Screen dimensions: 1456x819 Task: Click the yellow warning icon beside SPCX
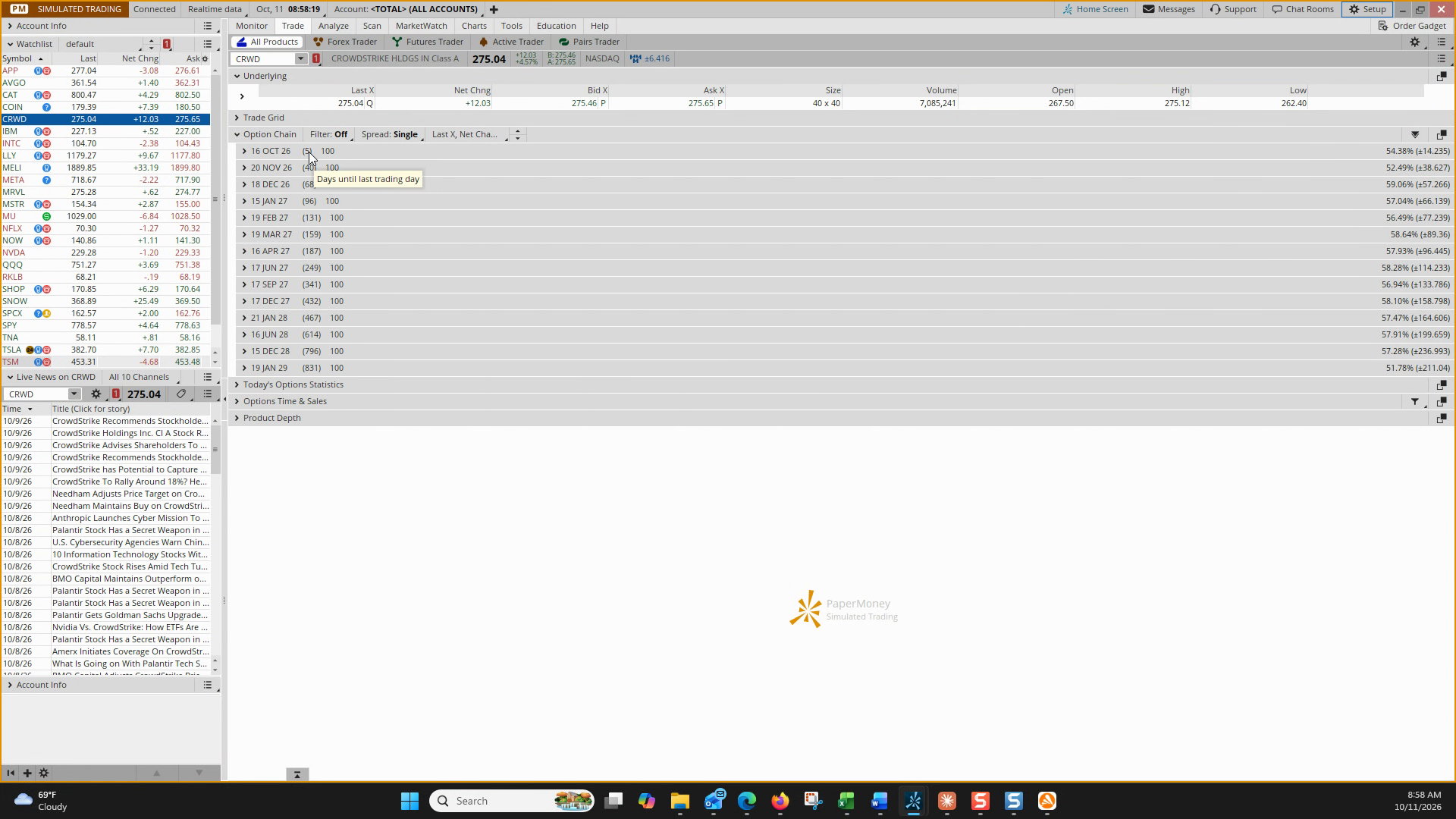(x=46, y=314)
